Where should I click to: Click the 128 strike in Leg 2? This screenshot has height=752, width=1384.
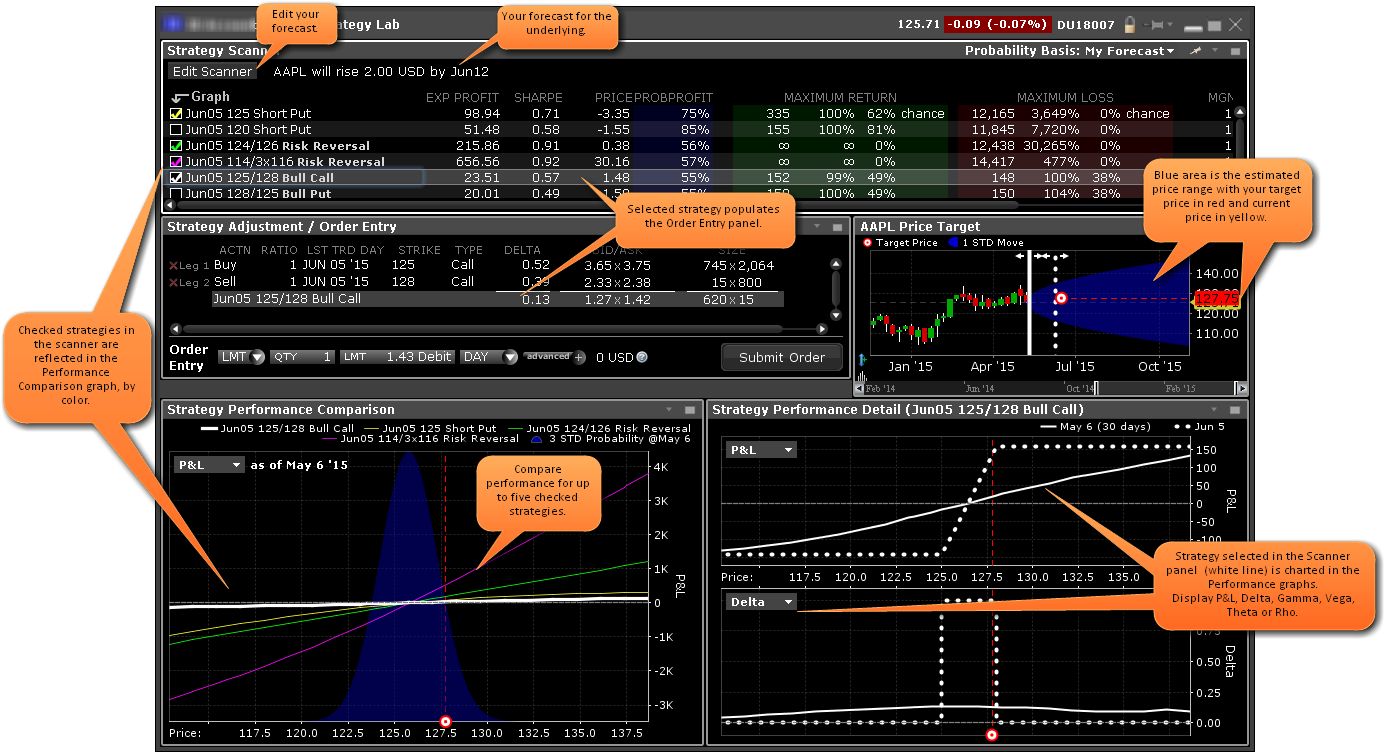pyautogui.click(x=403, y=282)
